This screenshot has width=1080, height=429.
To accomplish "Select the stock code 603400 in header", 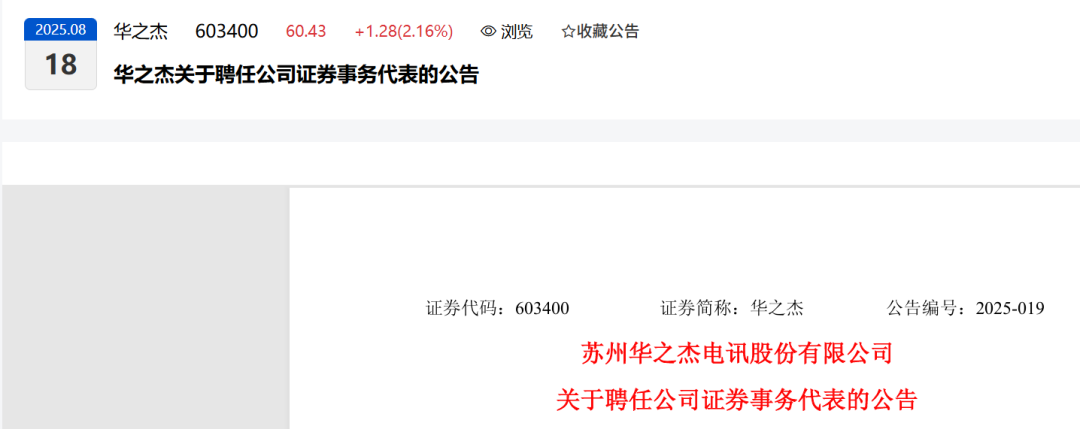I will point(227,31).
